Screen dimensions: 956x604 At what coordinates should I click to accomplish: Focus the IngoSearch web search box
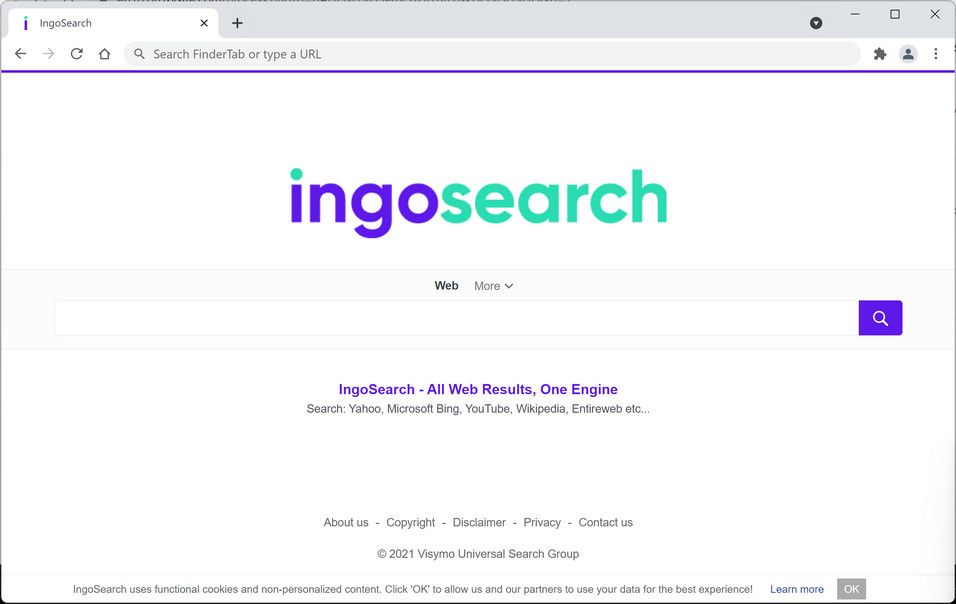tap(457, 318)
